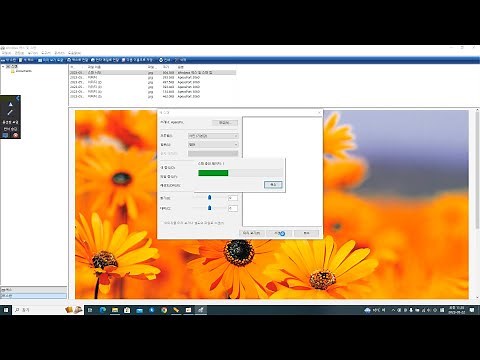The height and width of the screenshot is (360, 480).
Task: Collapse the recorder widget with its chevron
Action: 18,98
